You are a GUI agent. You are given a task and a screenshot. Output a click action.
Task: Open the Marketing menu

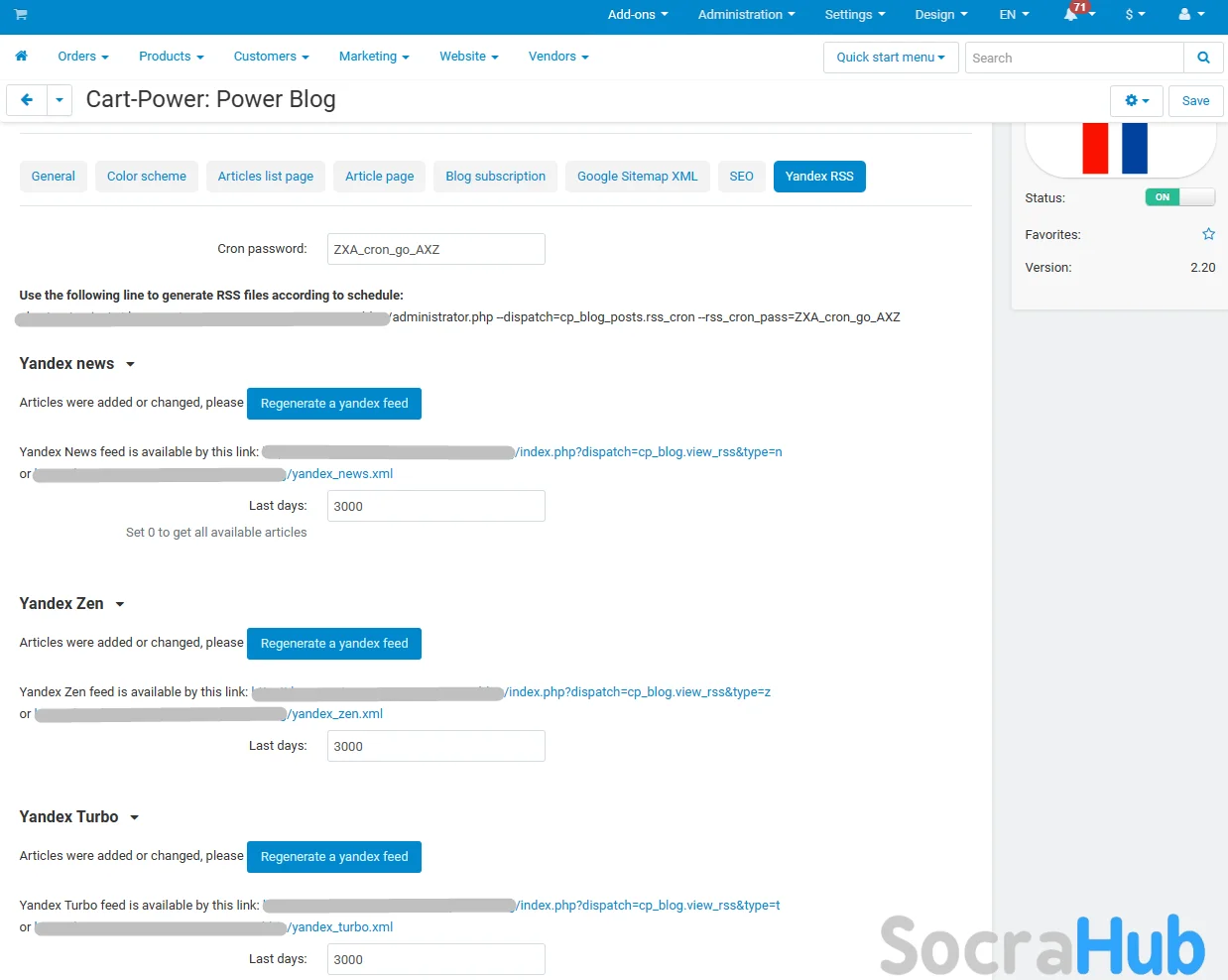point(374,57)
